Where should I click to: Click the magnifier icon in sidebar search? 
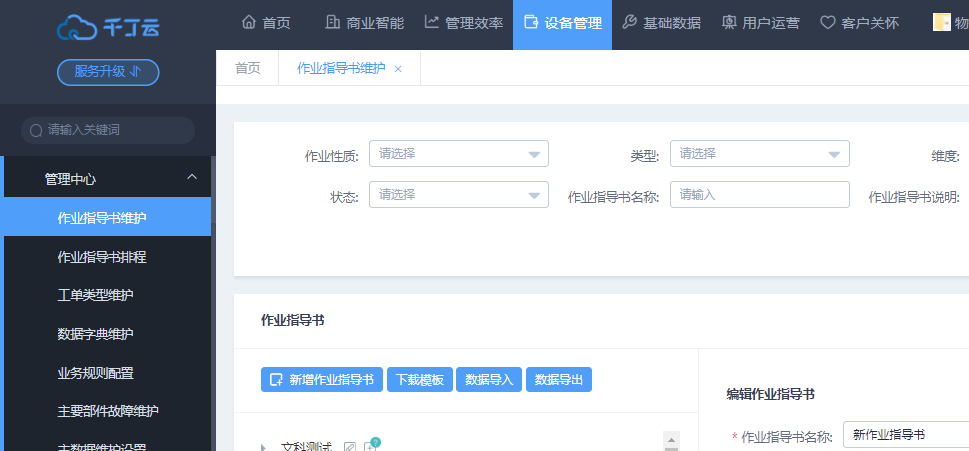(x=36, y=130)
